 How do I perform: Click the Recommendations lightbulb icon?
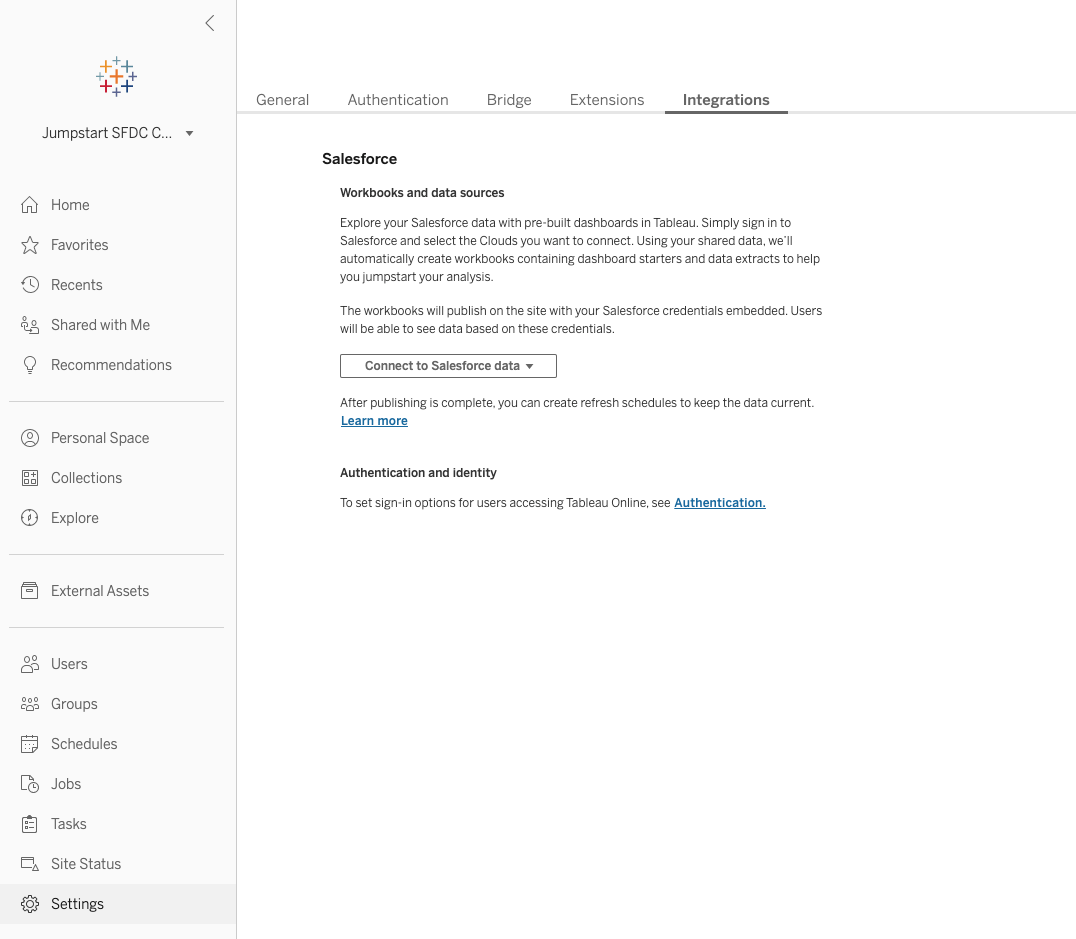click(x=30, y=364)
